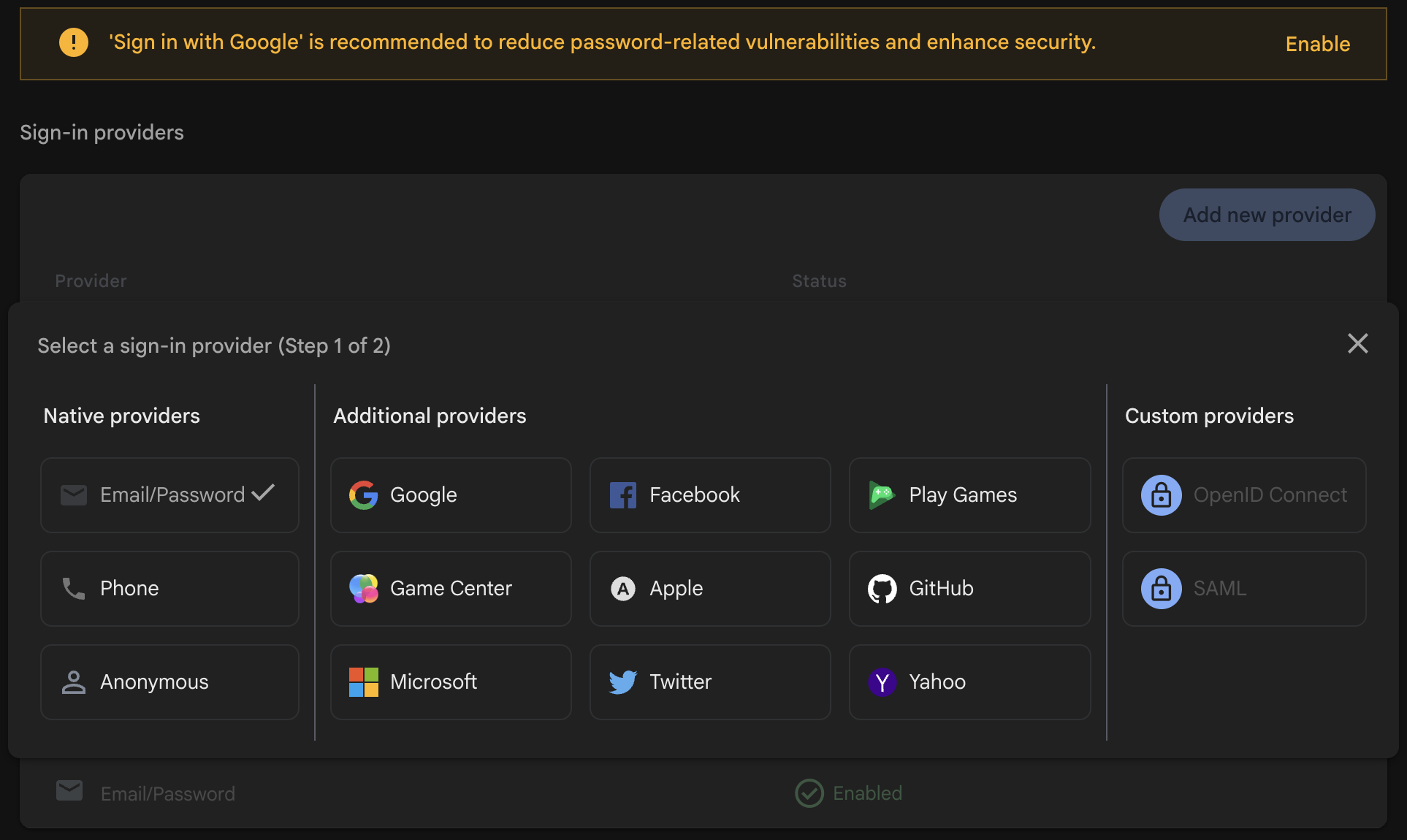Pick the Facebook provider label
The height and width of the screenshot is (840, 1407).
[x=695, y=495]
